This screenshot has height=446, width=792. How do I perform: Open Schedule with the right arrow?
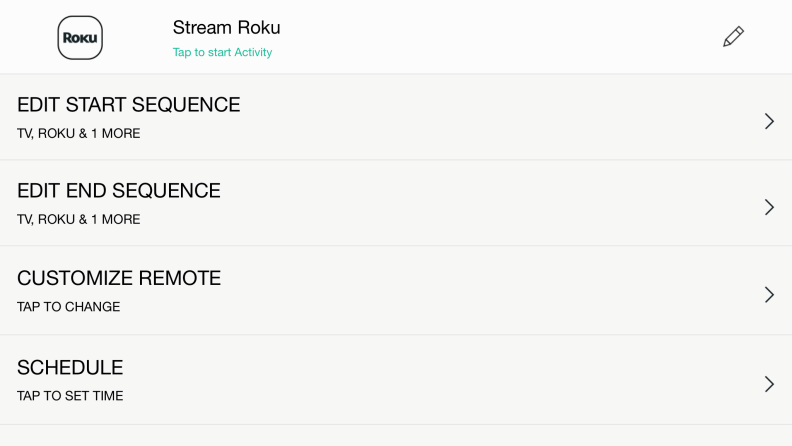point(769,384)
